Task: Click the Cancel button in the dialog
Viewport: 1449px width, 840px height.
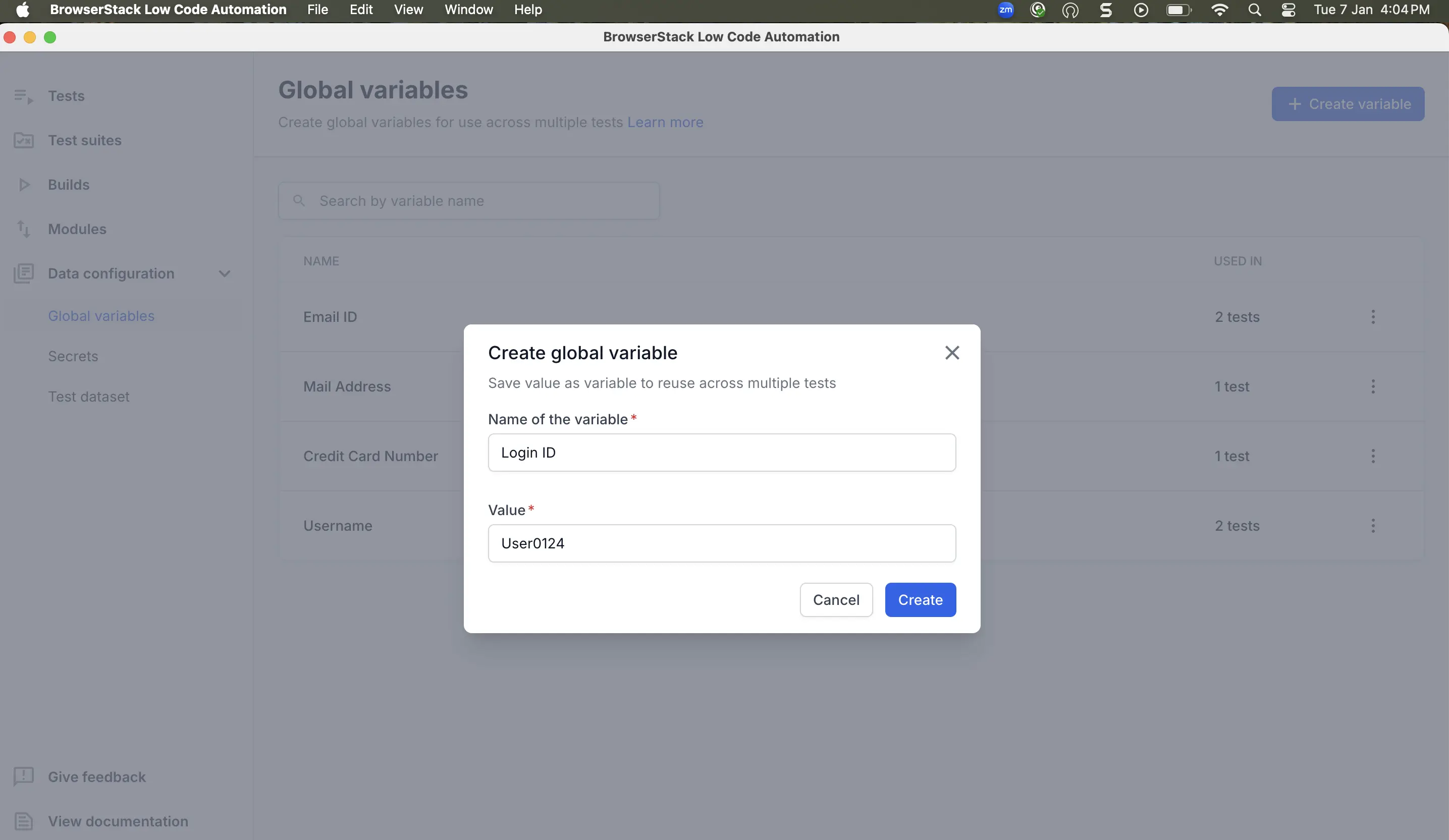Action: [x=835, y=600]
